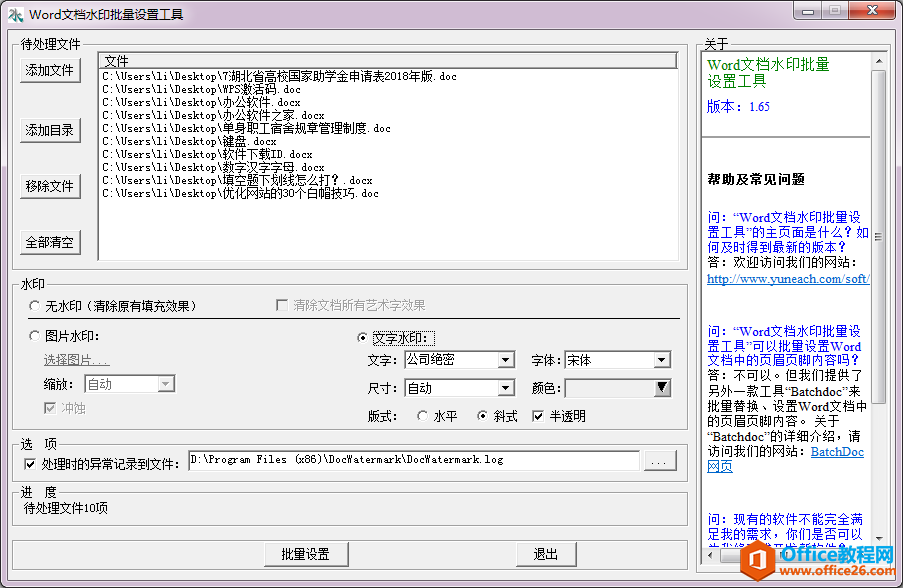Select the 7湖北省高校国家助学金申请表2018年版.doc row
The height and width of the screenshot is (588, 903).
pos(279,76)
